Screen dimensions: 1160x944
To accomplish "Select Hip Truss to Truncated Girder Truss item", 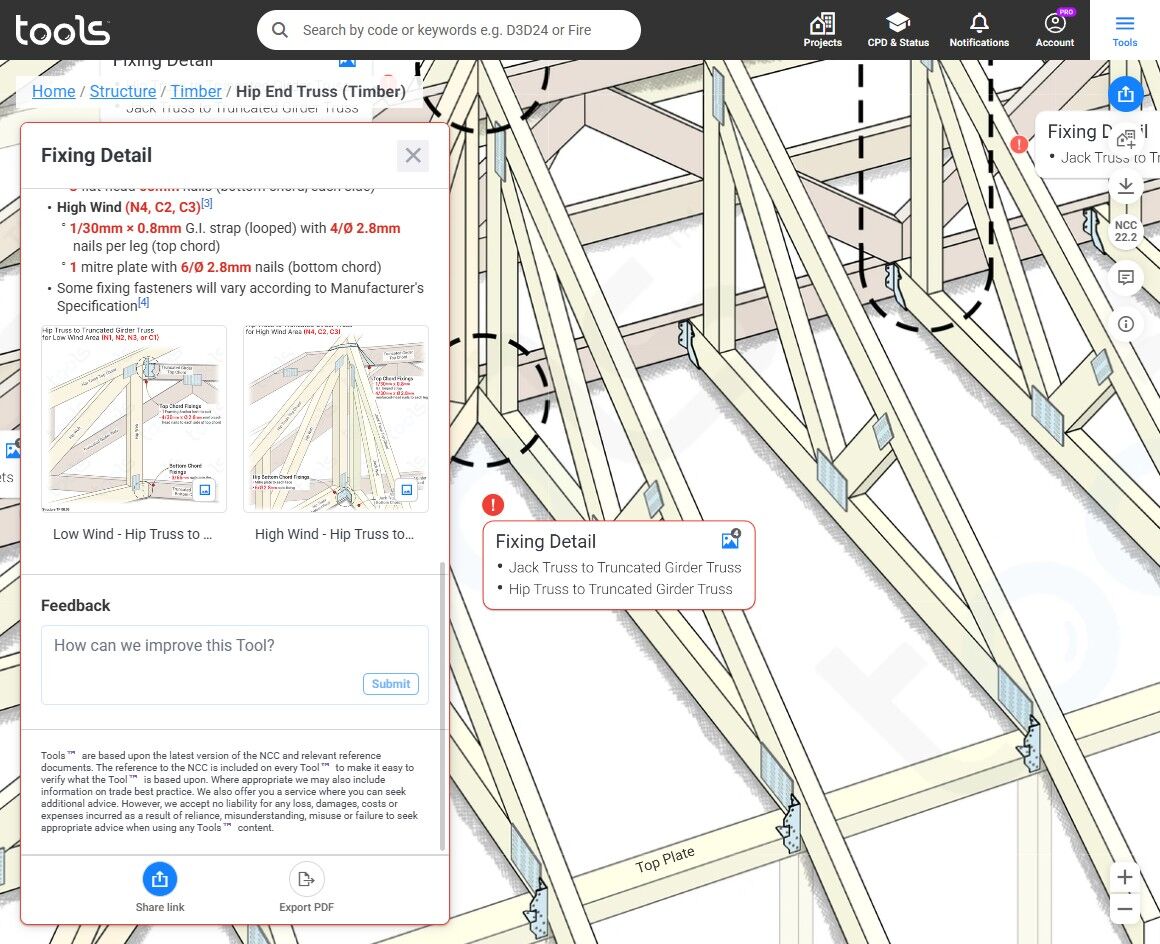I will pyautogui.click(x=620, y=589).
